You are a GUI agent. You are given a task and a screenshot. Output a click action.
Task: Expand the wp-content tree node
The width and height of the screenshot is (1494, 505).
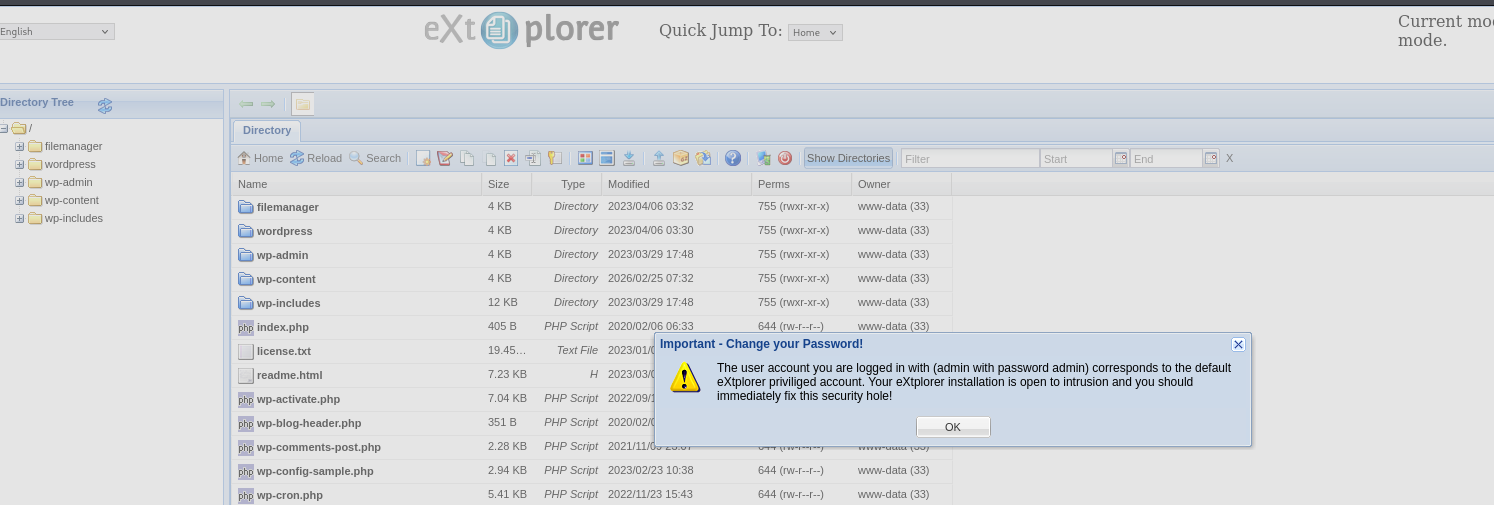pyautogui.click(x=19, y=200)
